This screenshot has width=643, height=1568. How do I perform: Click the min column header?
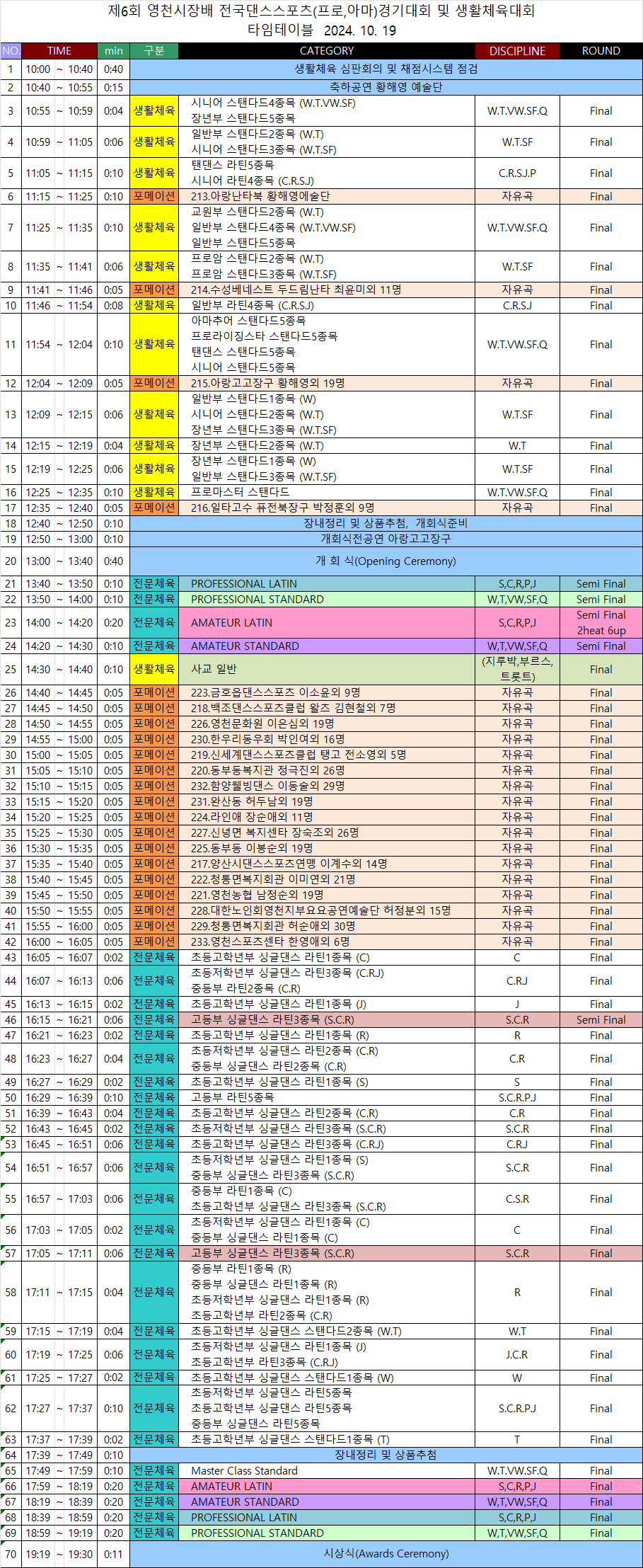(x=114, y=51)
